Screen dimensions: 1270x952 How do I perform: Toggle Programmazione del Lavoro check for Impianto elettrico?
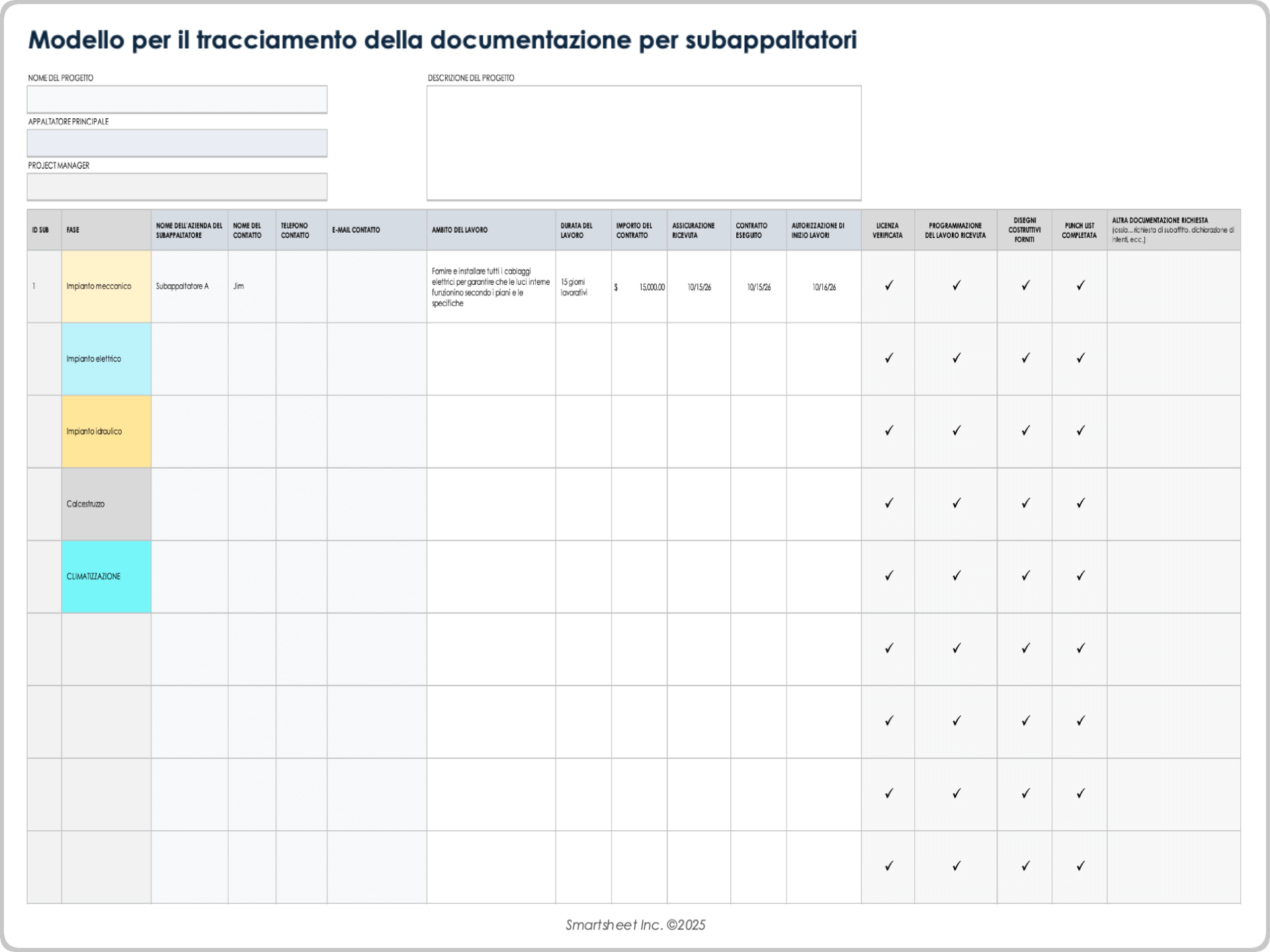click(956, 358)
